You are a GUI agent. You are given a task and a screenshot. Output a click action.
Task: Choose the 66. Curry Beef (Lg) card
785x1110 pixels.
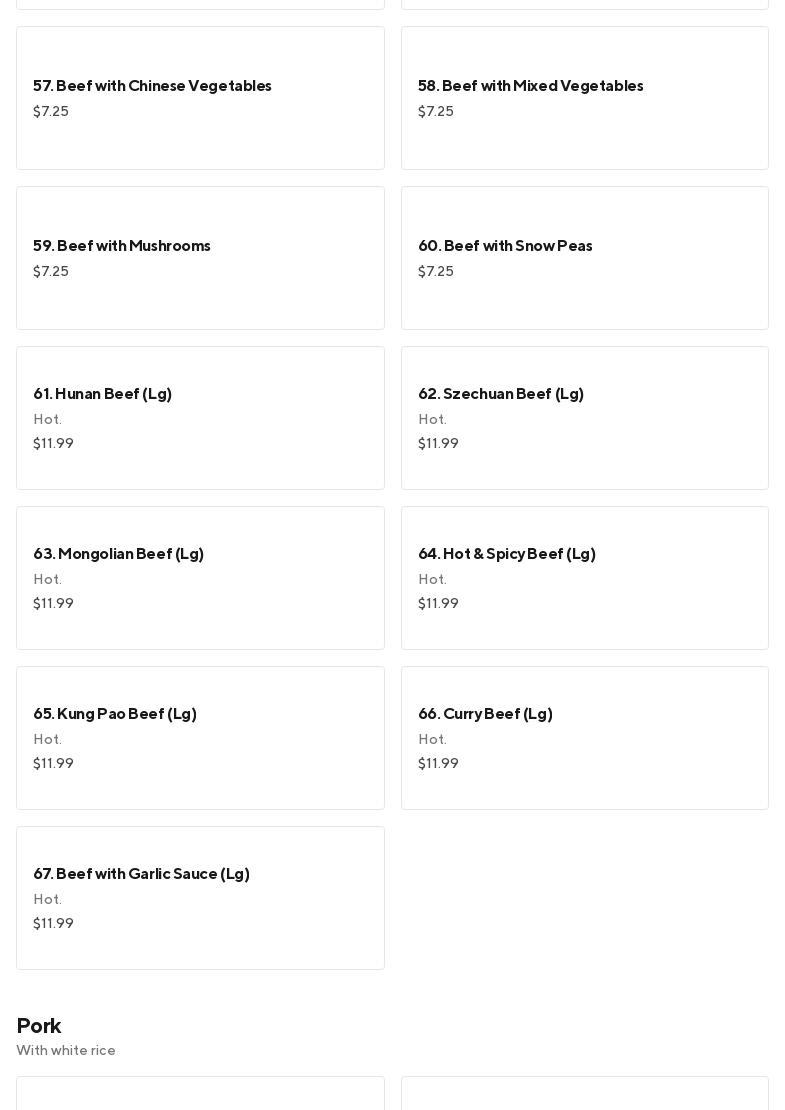click(584, 738)
